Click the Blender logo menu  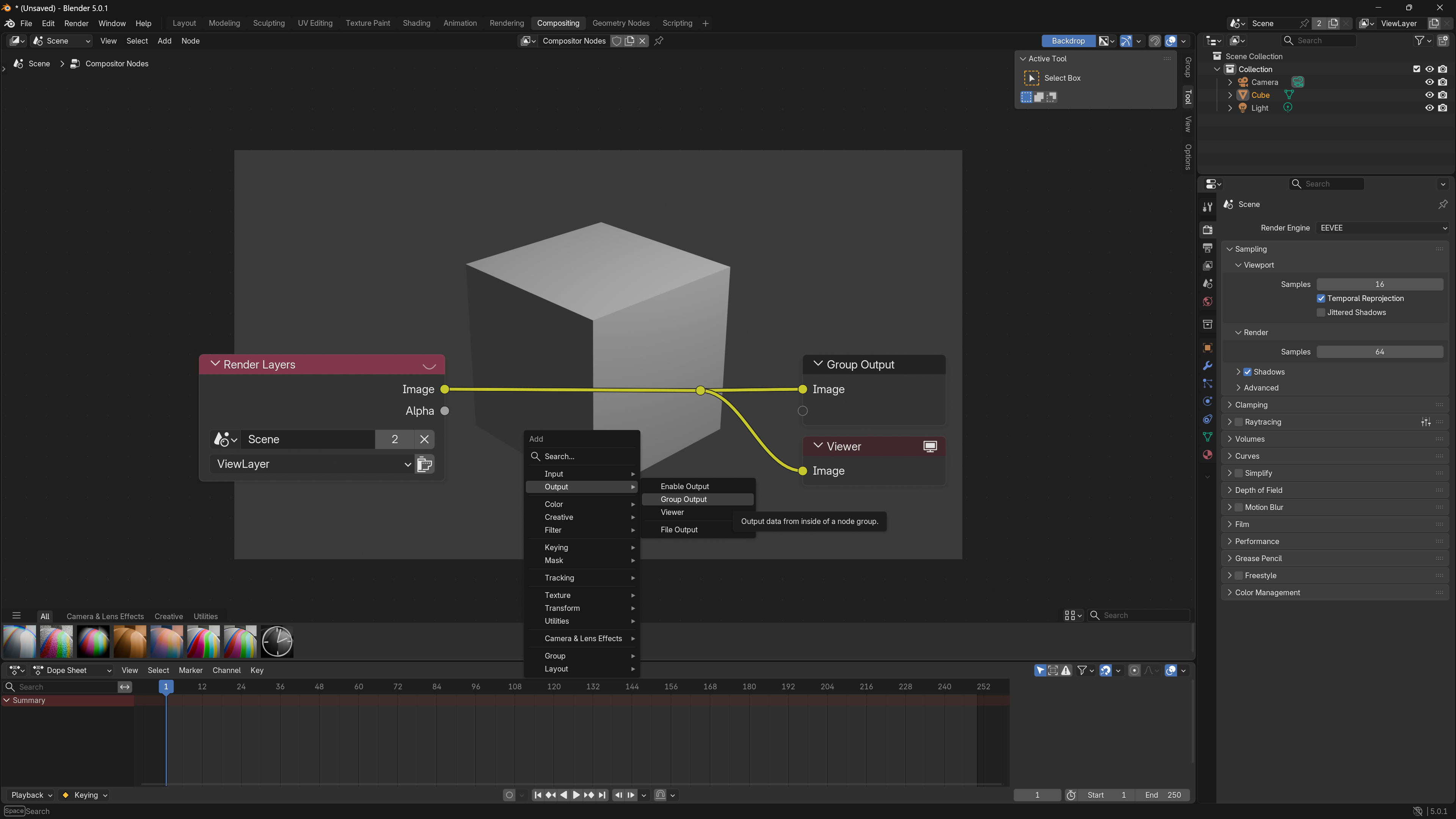pos(9,23)
